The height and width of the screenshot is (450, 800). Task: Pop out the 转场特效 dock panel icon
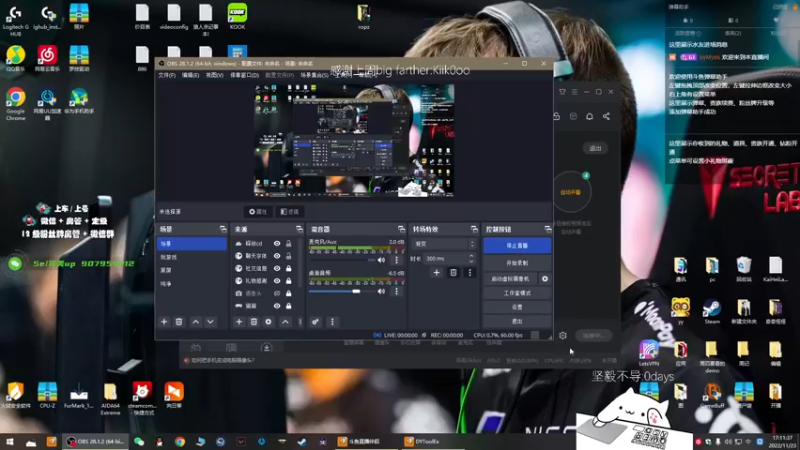click(474, 229)
